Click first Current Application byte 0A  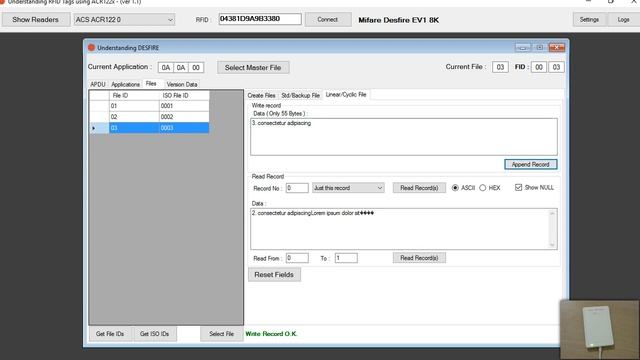click(166, 68)
